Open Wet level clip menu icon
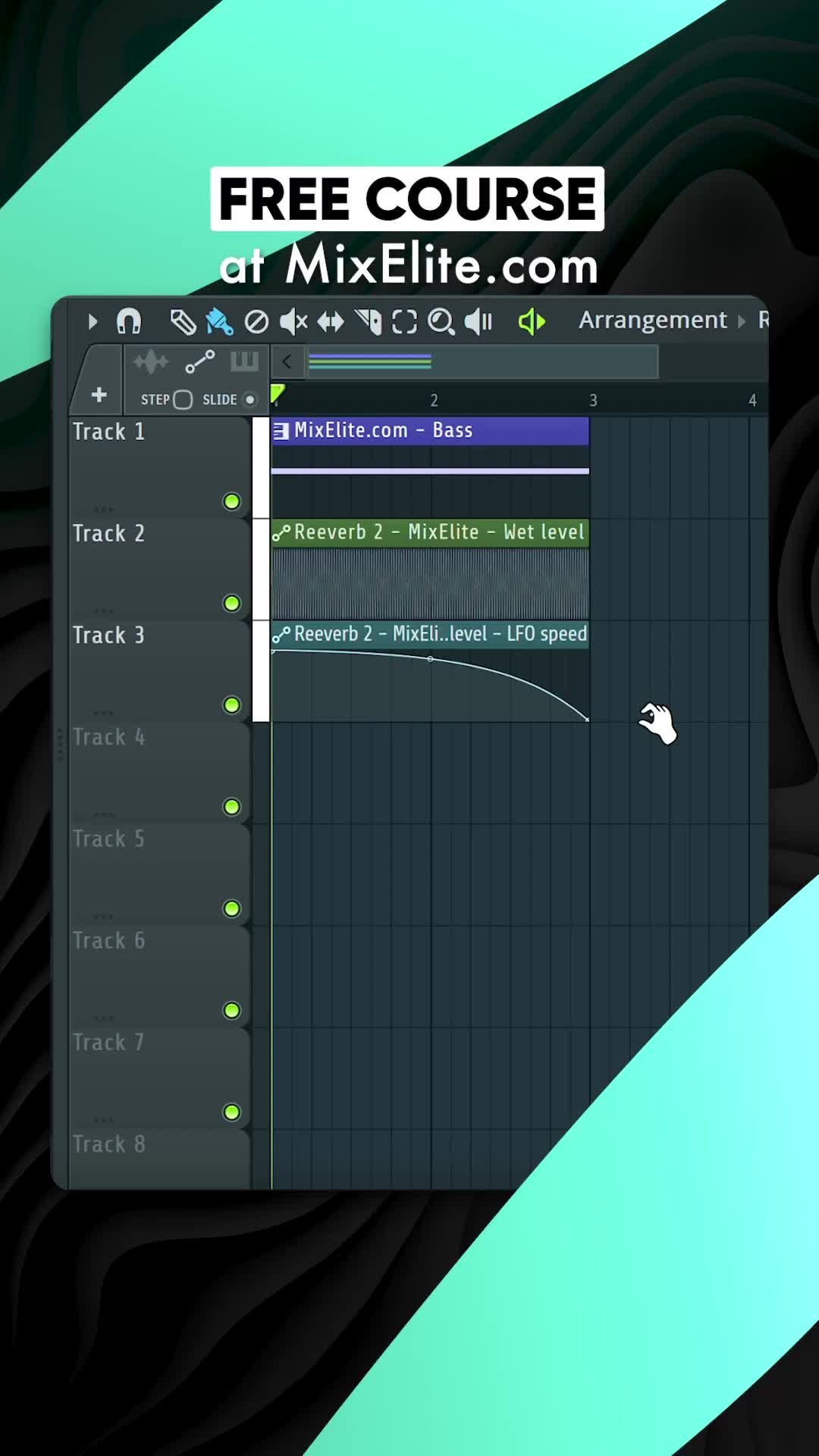Screen dimensions: 819x1456 (281, 533)
